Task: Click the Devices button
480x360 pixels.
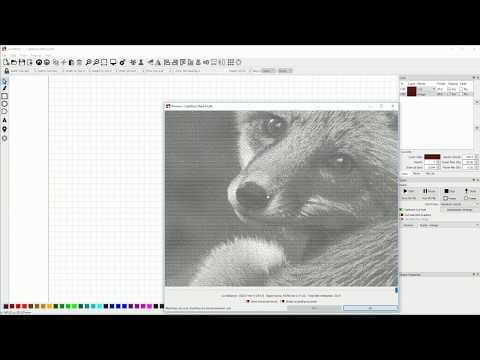Action: click(x=409, y=225)
